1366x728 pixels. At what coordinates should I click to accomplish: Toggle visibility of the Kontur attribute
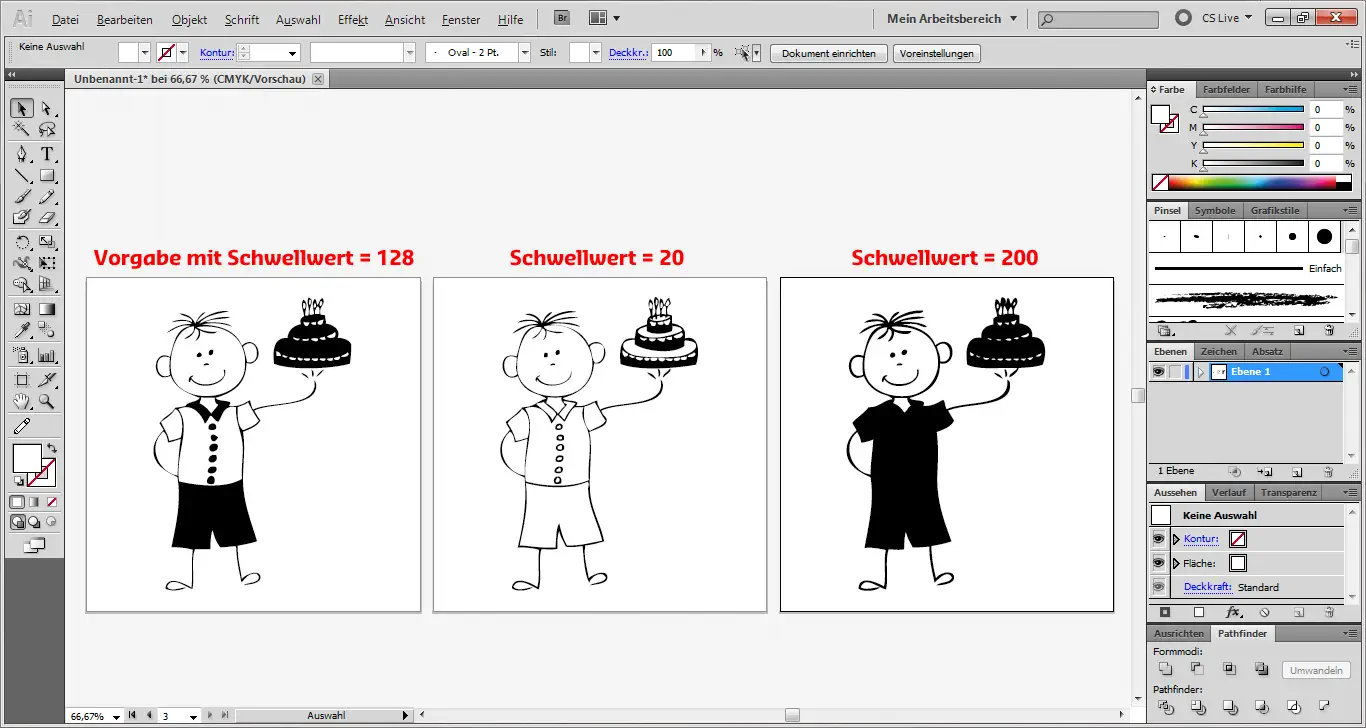point(1158,538)
